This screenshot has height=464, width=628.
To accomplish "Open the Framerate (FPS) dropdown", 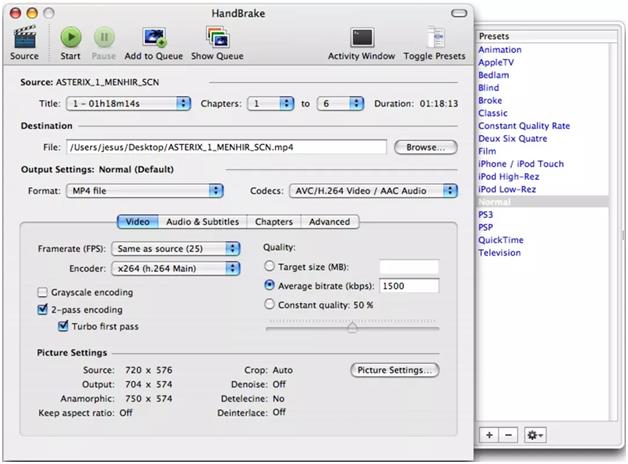I will (x=175, y=249).
